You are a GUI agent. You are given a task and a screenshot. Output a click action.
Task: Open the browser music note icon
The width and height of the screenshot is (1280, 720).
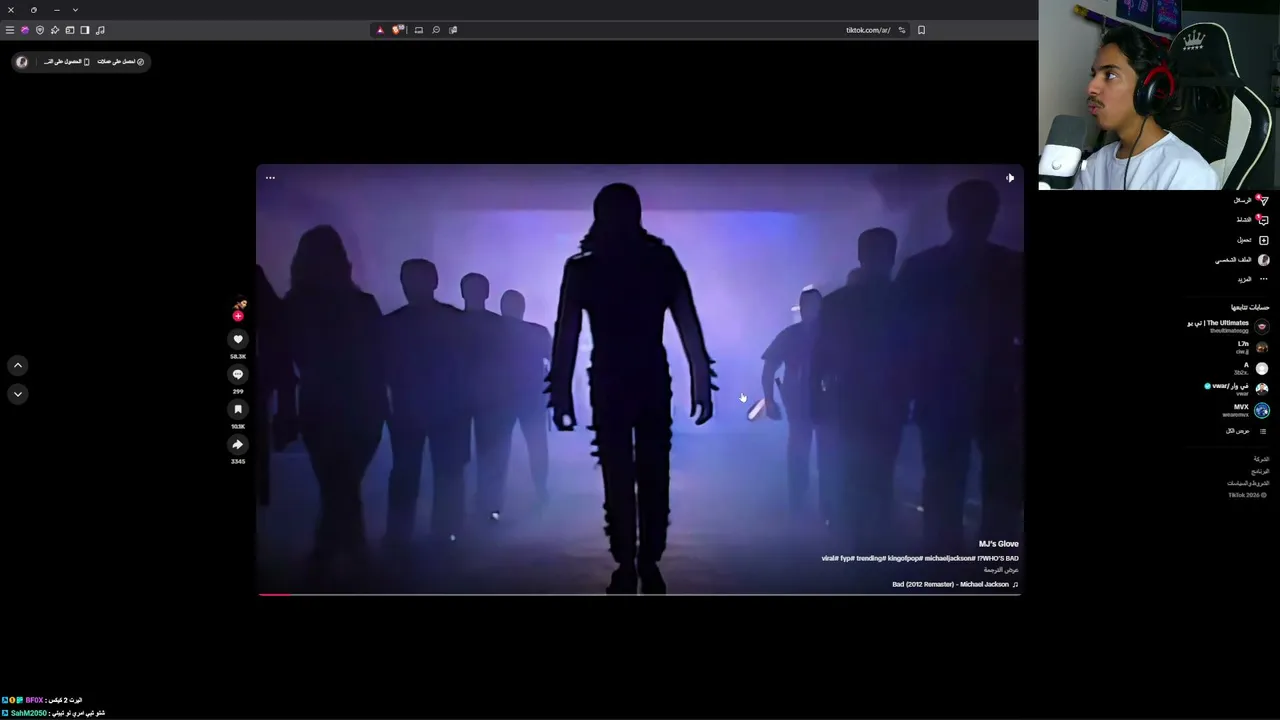100,30
